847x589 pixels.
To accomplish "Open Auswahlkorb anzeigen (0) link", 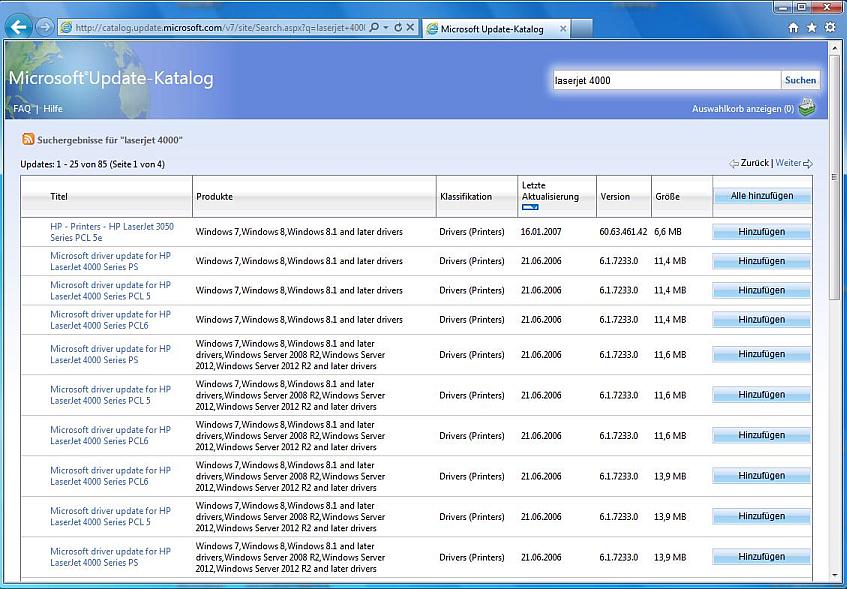I will pos(743,109).
